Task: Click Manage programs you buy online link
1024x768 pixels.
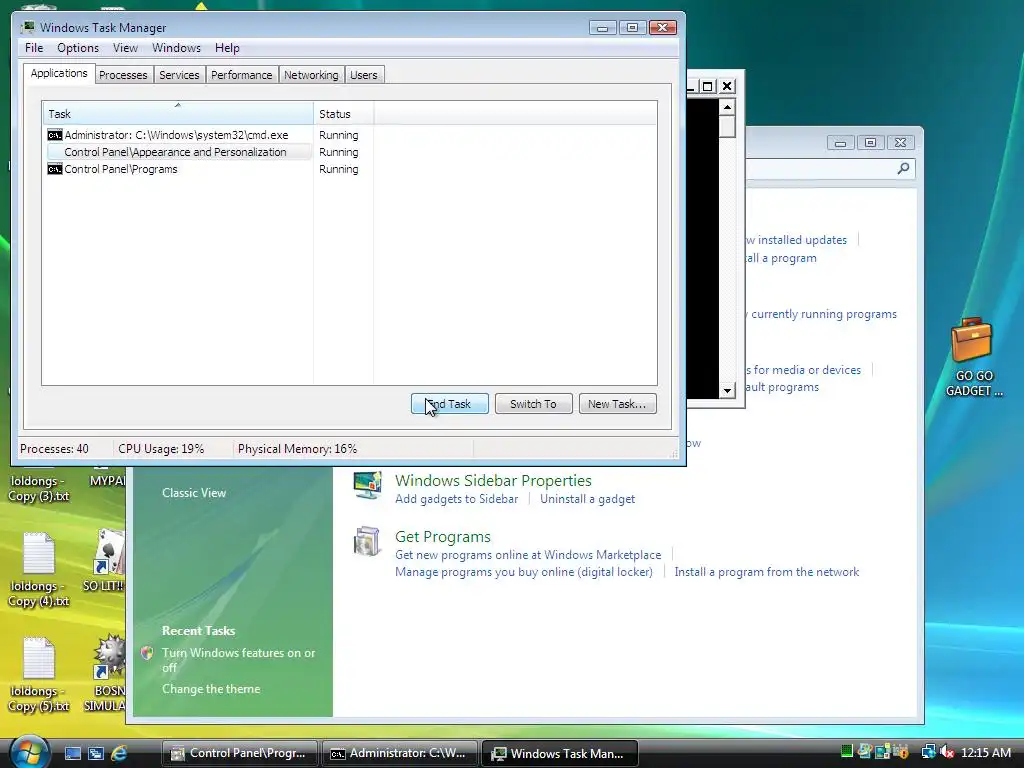Action: tap(524, 572)
